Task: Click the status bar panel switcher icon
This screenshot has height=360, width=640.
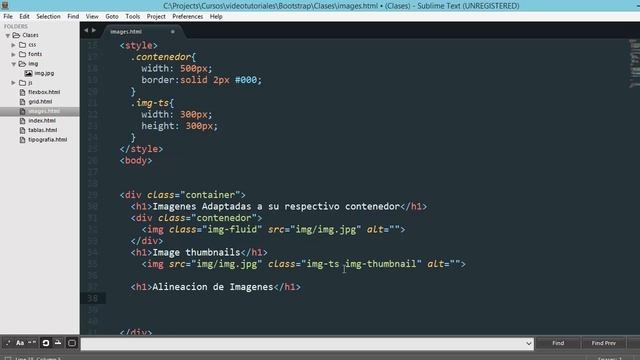Action: (x=8, y=358)
